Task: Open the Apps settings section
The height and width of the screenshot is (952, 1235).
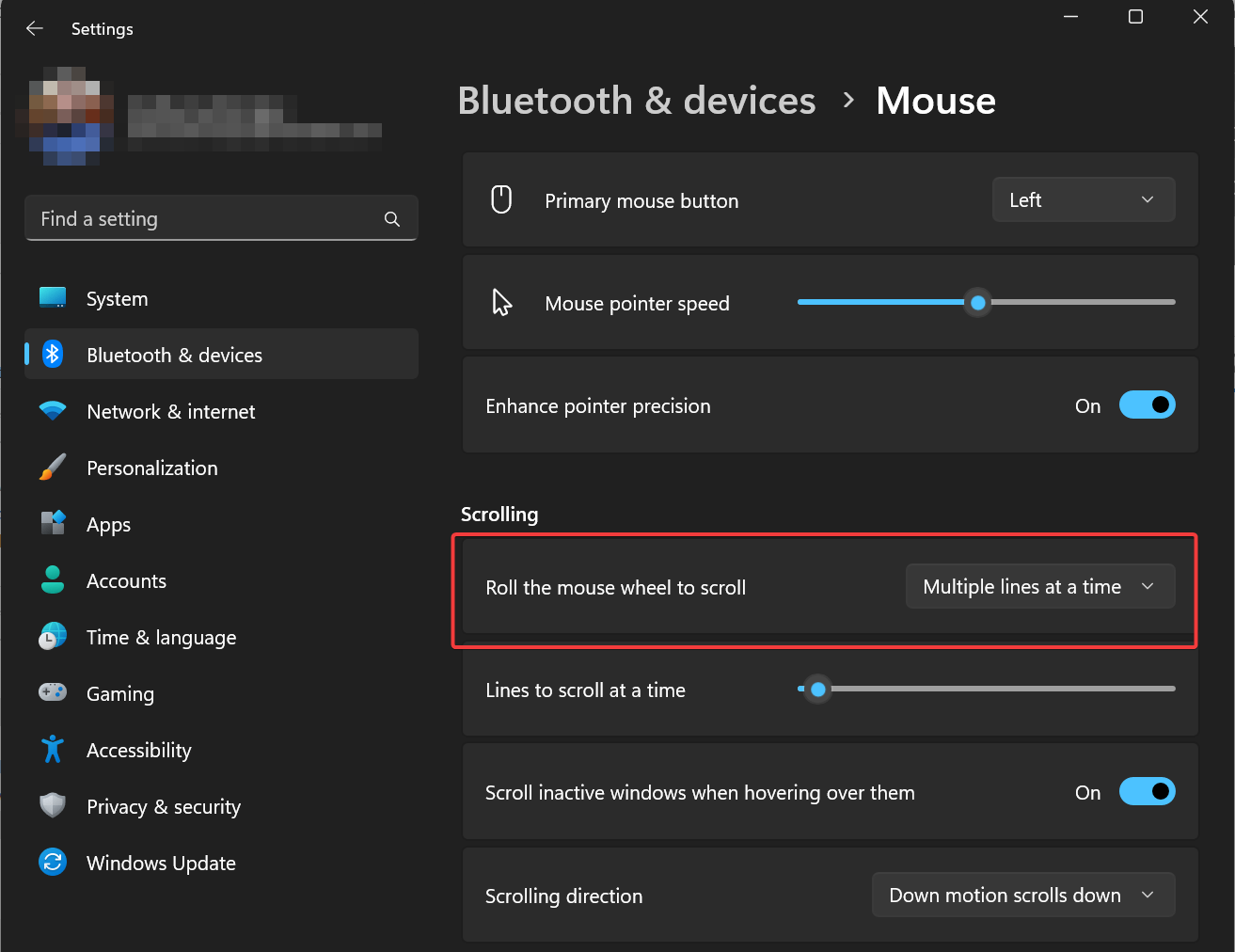Action: point(109,525)
